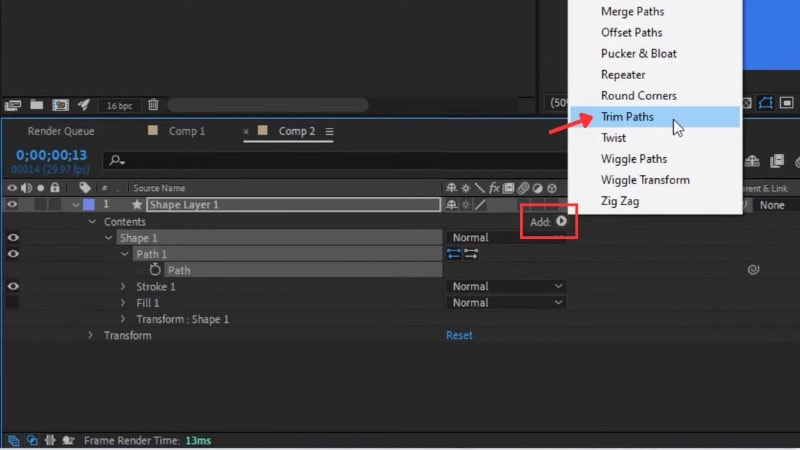
Task: Choose Trim Paths from the Add menu
Action: coord(655,117)
